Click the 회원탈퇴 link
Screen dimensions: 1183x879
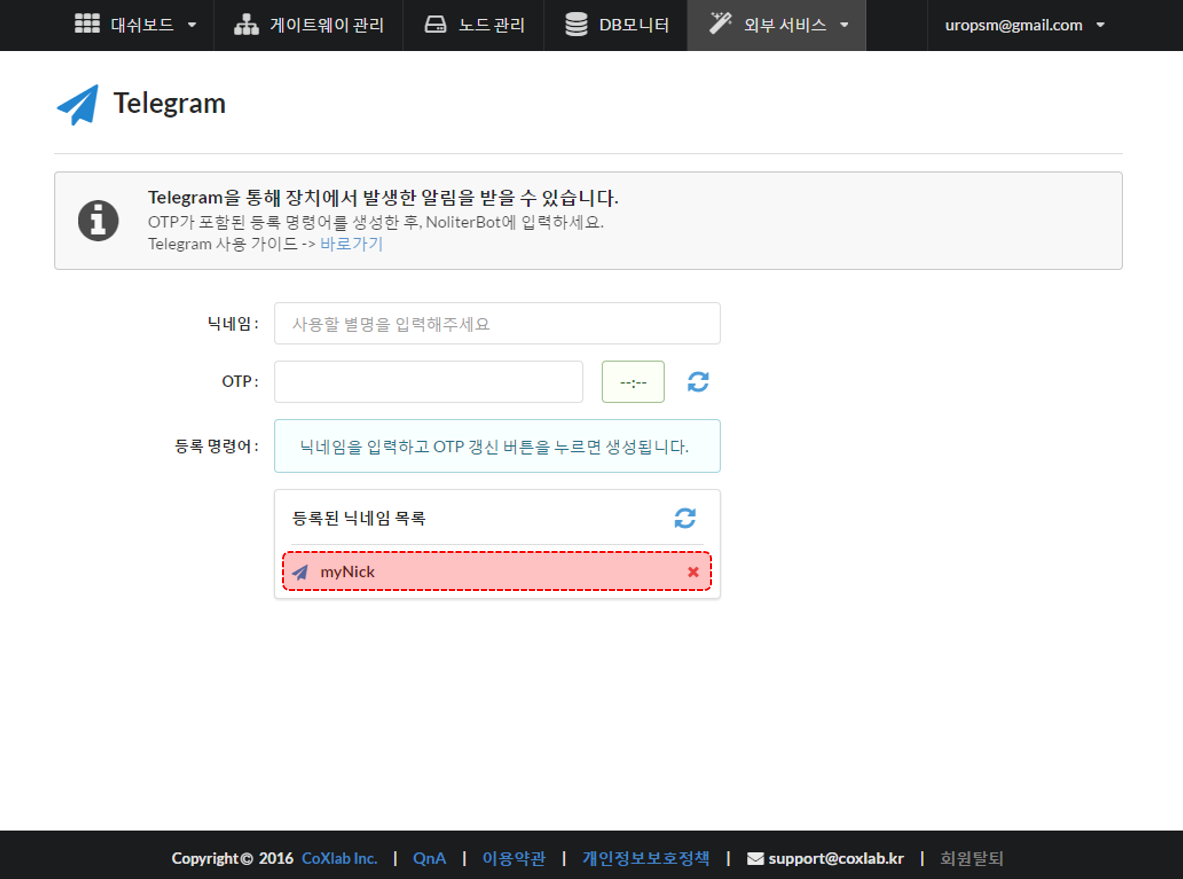point(972,858)
